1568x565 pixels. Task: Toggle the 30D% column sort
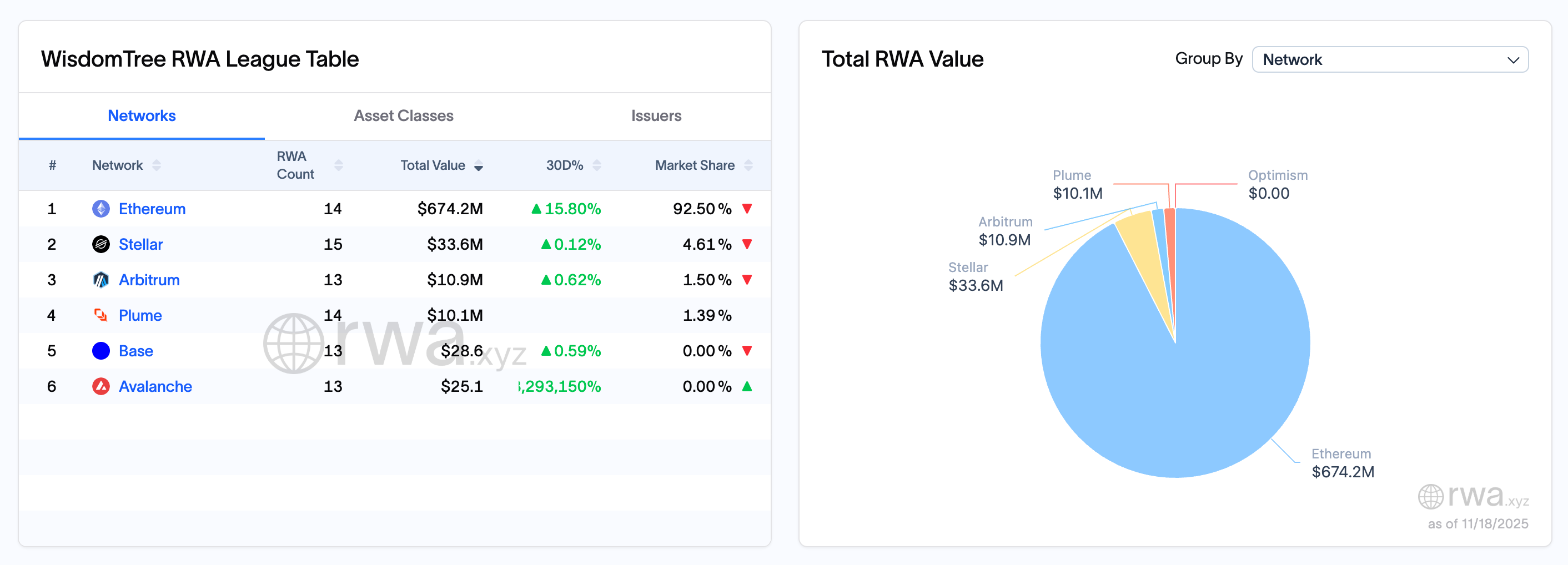click(x=596, y=165)
